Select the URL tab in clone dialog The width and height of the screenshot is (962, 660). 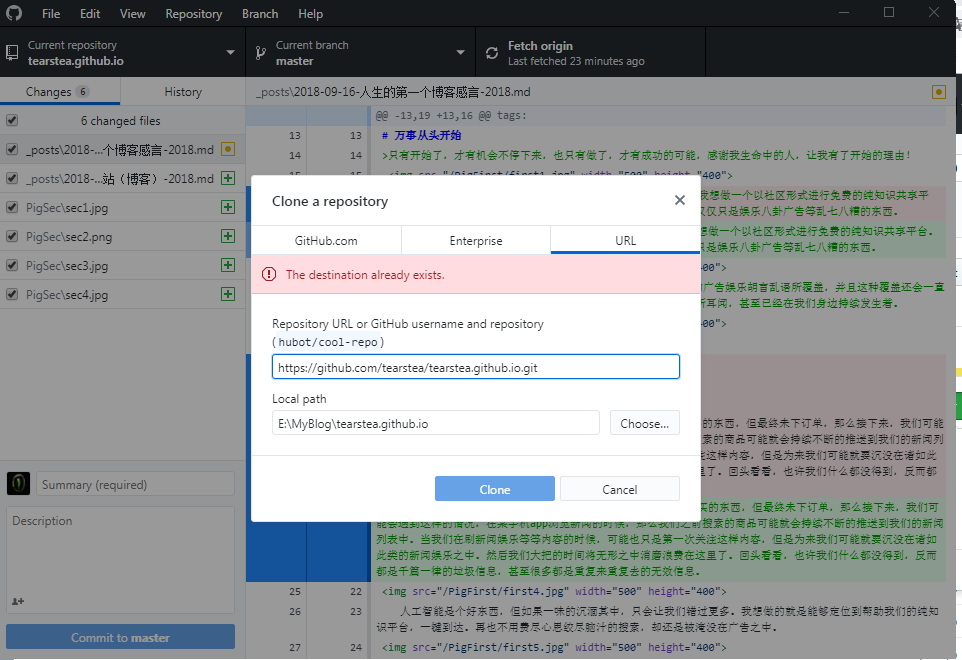pos(625,240)
